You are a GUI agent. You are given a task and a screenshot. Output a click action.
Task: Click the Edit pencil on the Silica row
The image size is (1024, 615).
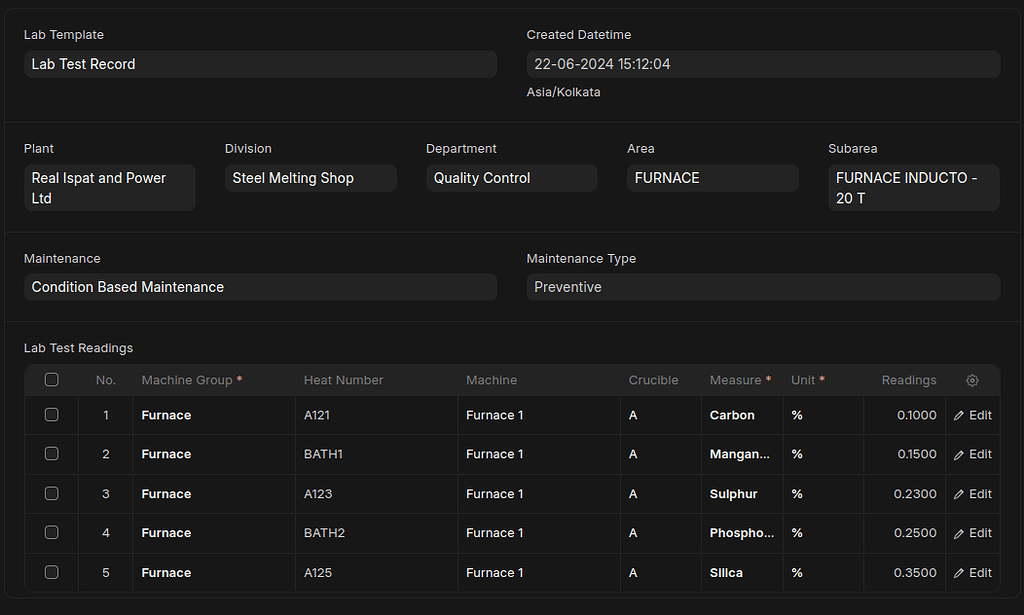point(972,572)
